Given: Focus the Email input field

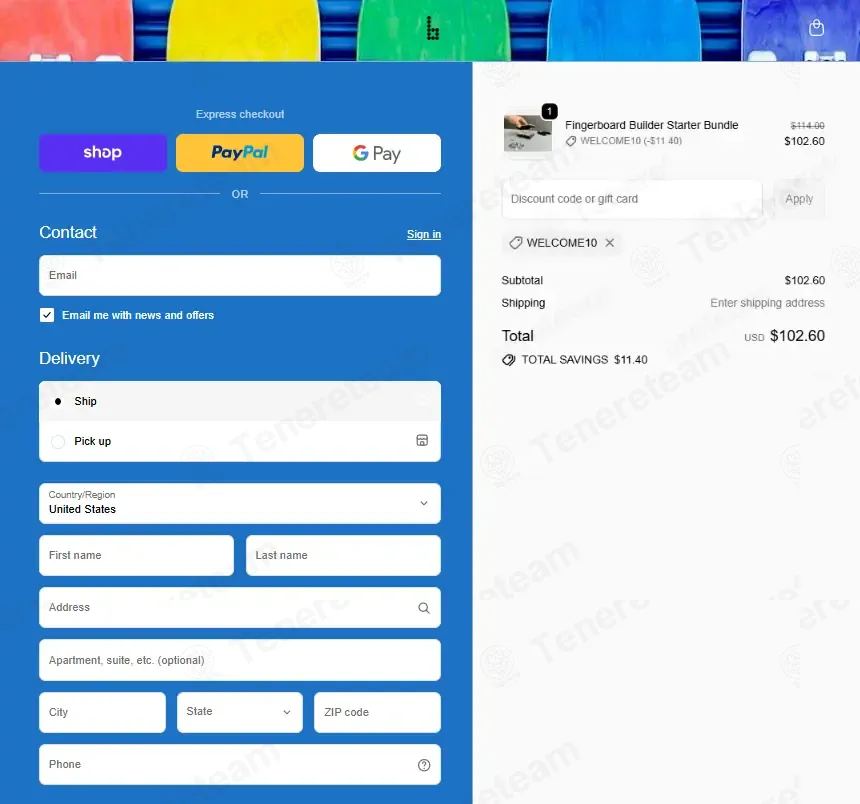Looking at the screenshot, I should coord(240,275).
